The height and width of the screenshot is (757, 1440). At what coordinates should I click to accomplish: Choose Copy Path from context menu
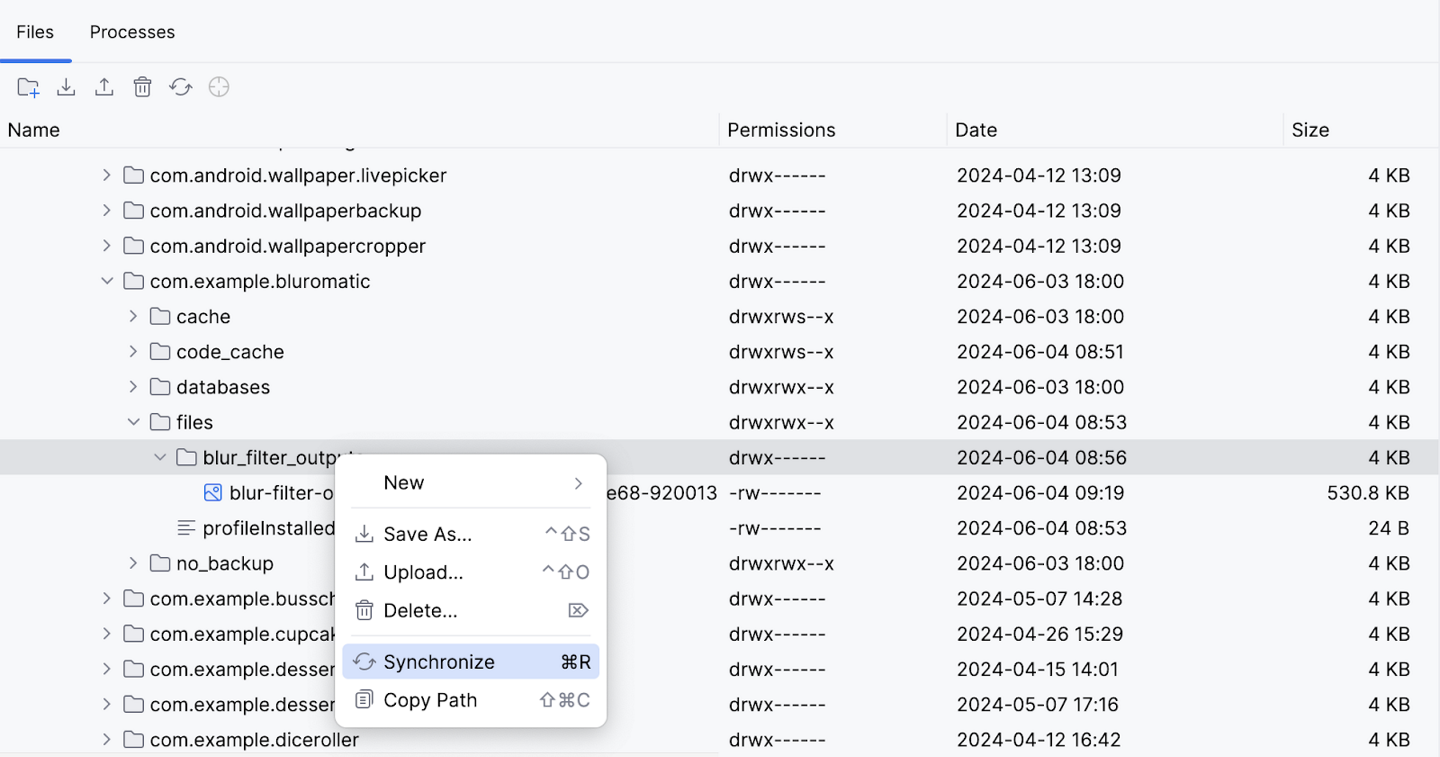point(430,700)
